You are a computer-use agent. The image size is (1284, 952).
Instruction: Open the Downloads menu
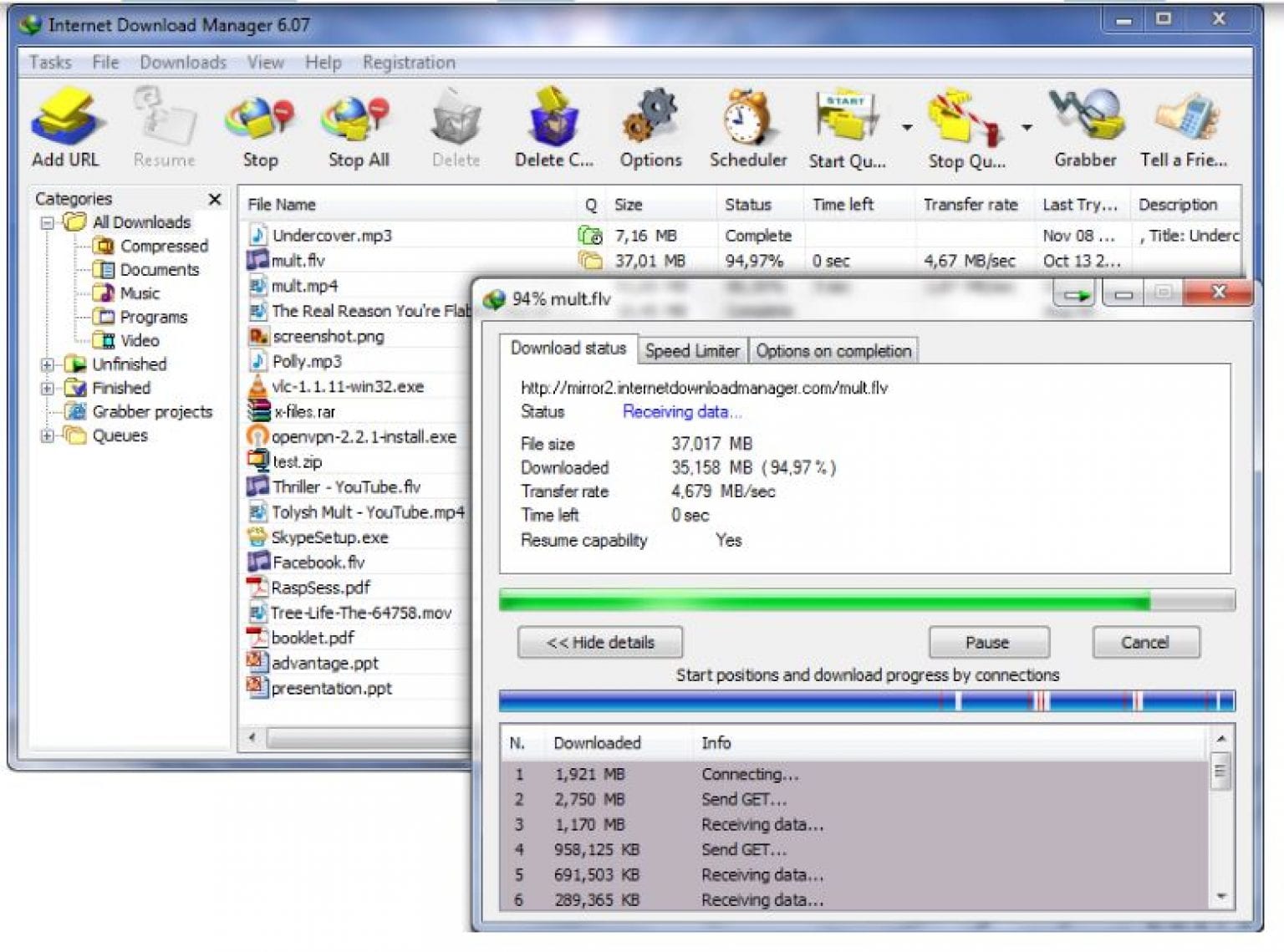182,62
